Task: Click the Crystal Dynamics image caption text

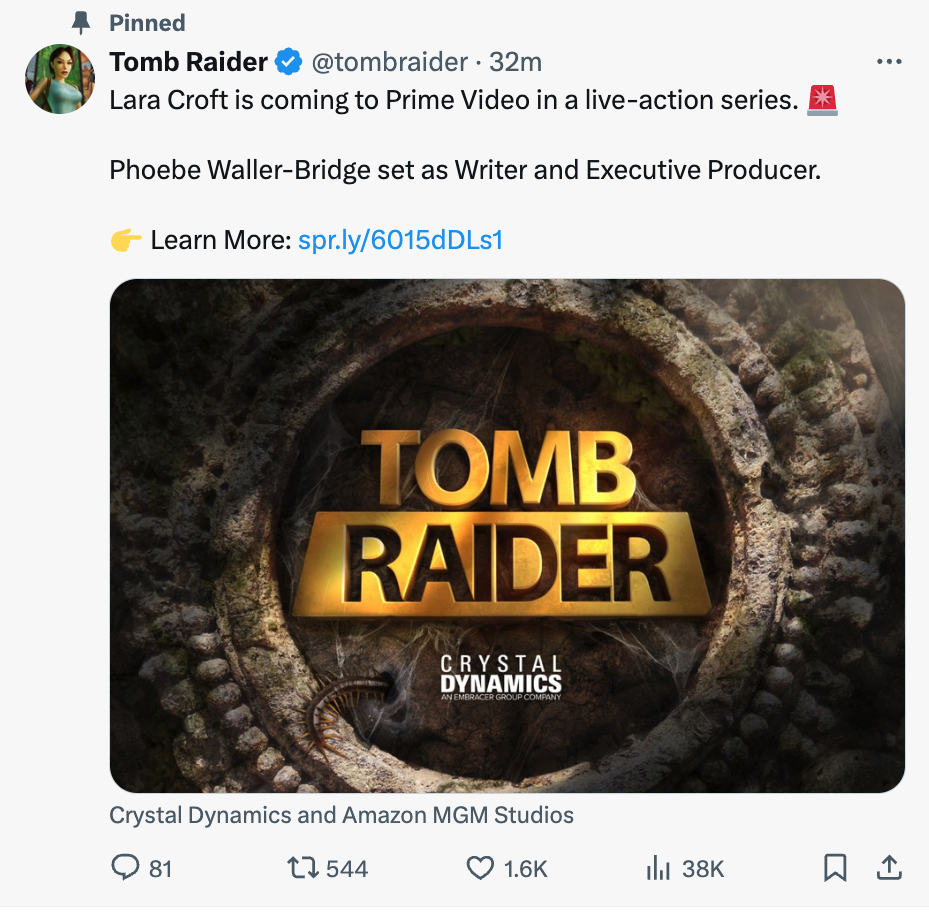Action: click(340, 815)
